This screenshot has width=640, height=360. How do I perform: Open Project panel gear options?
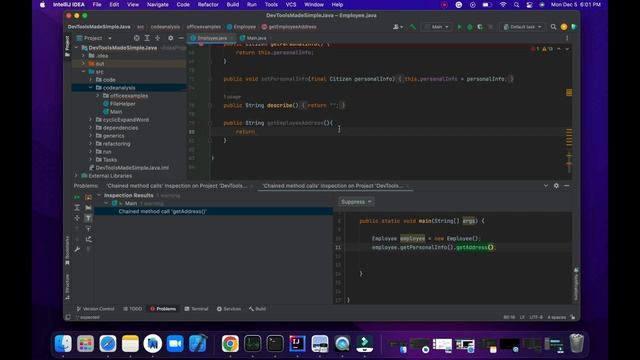pos(170,38)
